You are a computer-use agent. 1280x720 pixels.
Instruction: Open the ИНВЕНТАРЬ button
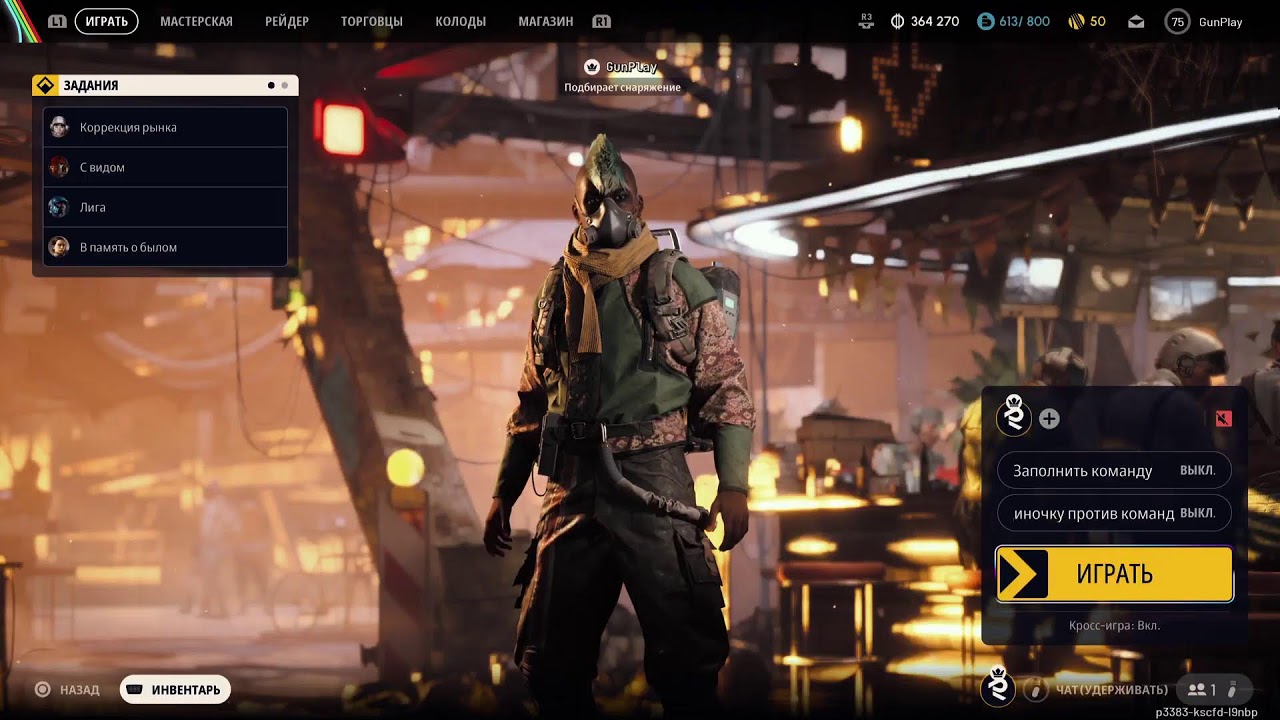[175, 690]
